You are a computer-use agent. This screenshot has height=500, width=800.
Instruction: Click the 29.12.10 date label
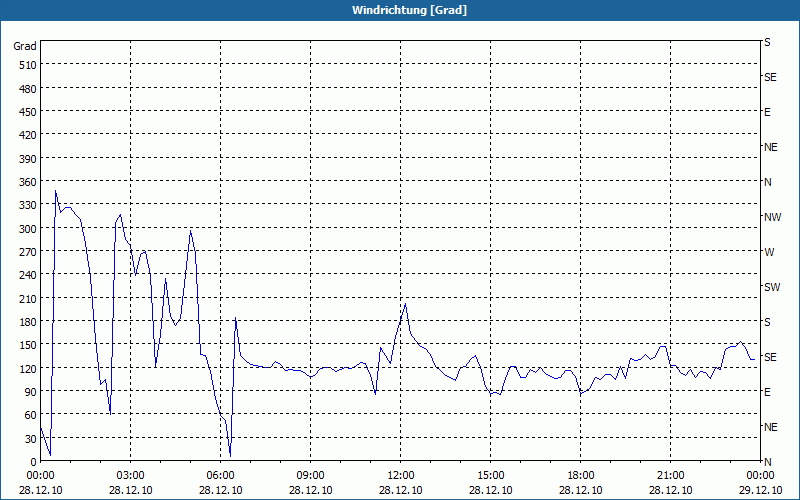[x=760, y=490]
